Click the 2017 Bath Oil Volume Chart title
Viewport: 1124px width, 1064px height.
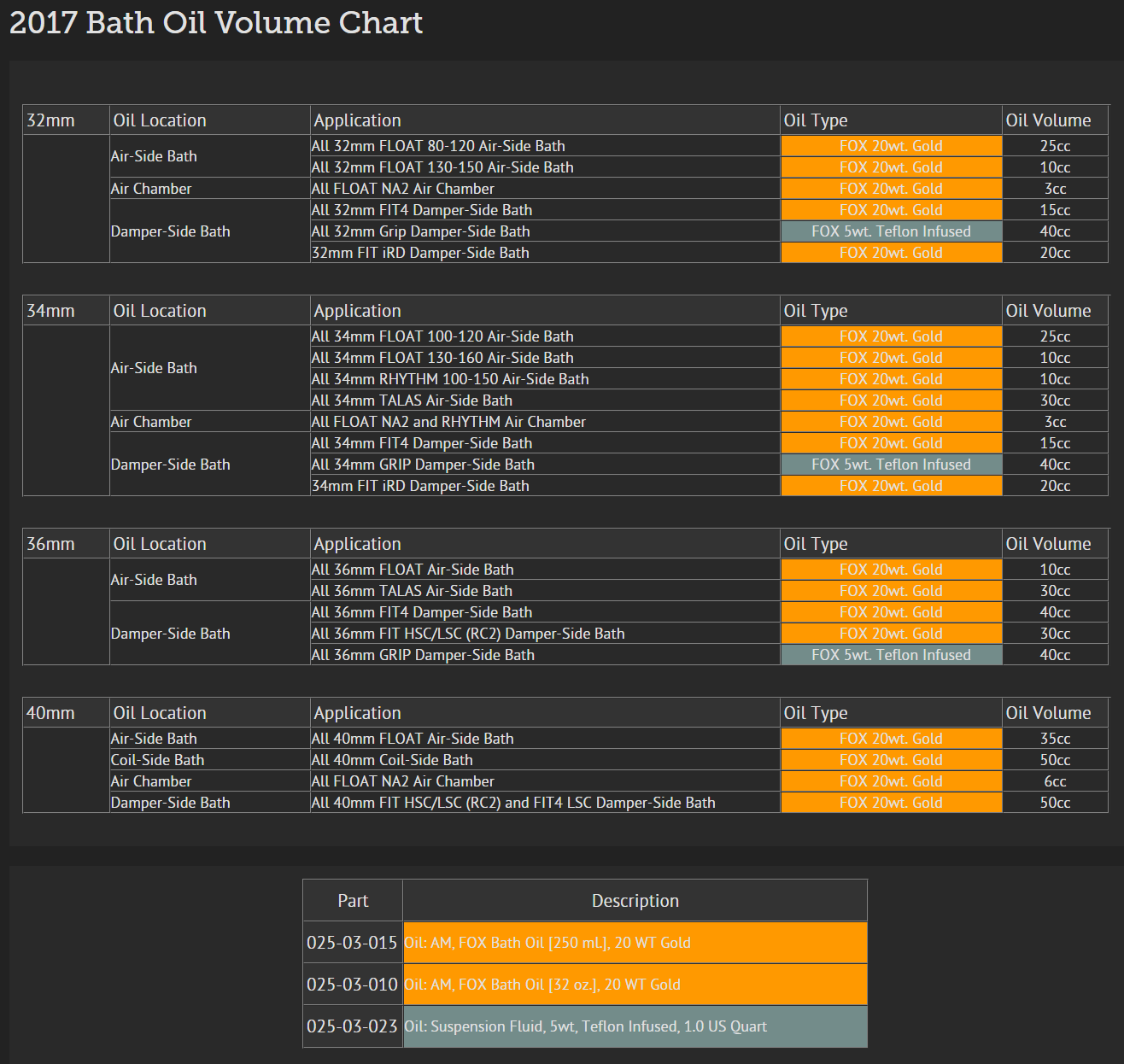(x=216, y=23)
